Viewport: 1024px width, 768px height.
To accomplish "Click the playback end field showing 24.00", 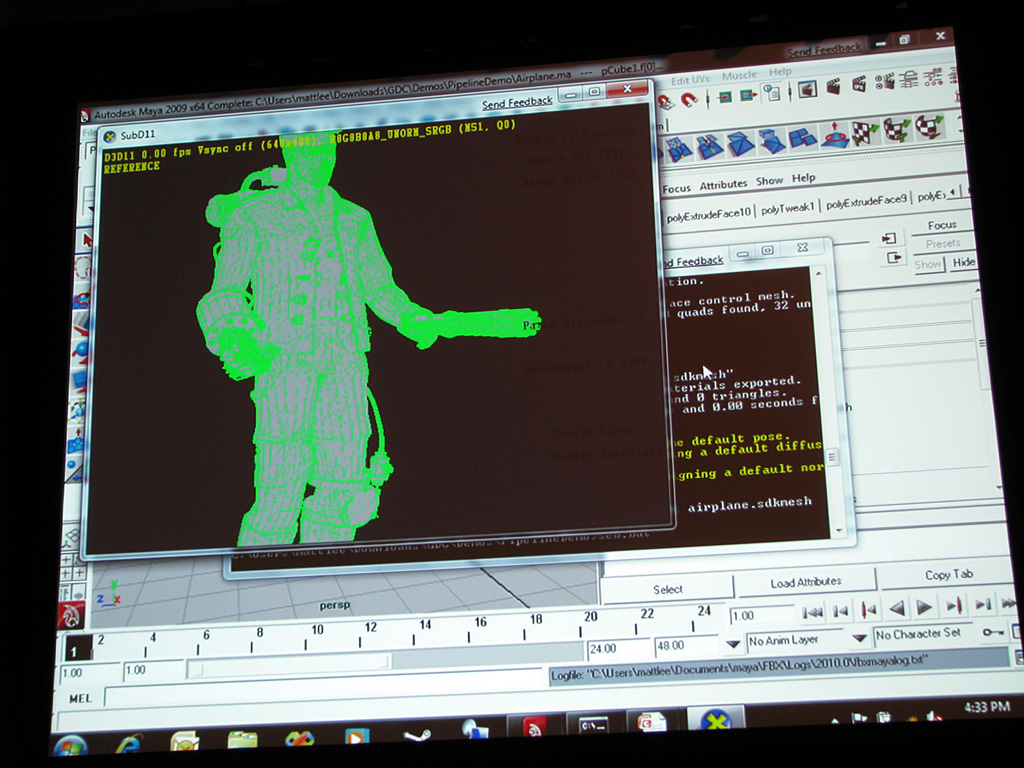I will 616,648.
